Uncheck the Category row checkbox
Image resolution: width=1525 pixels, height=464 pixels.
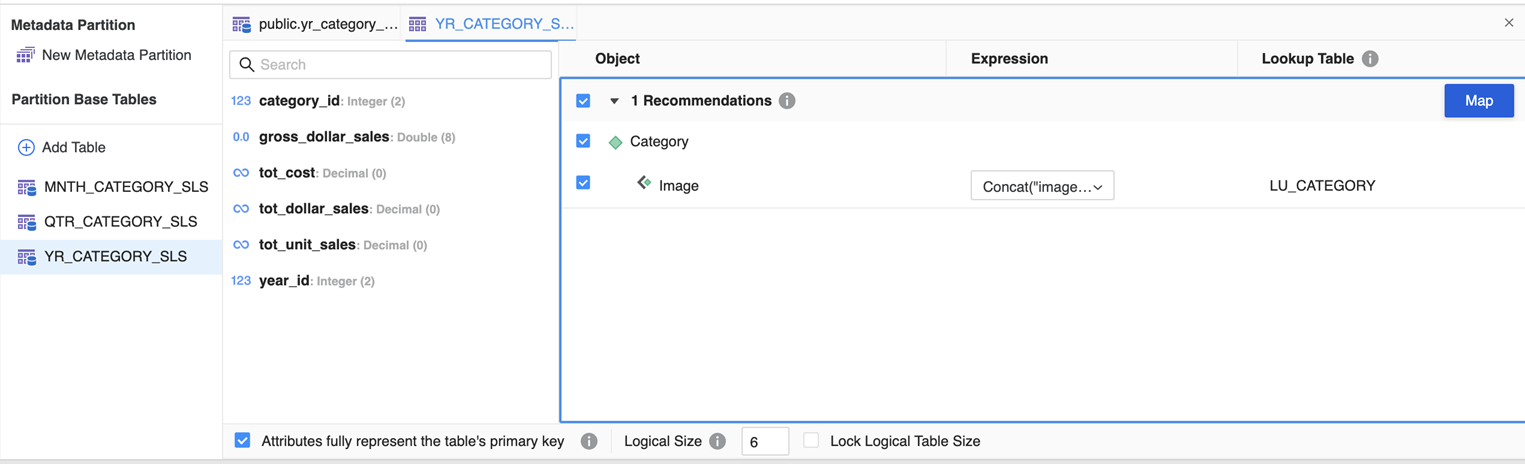(x=583, y=142)
